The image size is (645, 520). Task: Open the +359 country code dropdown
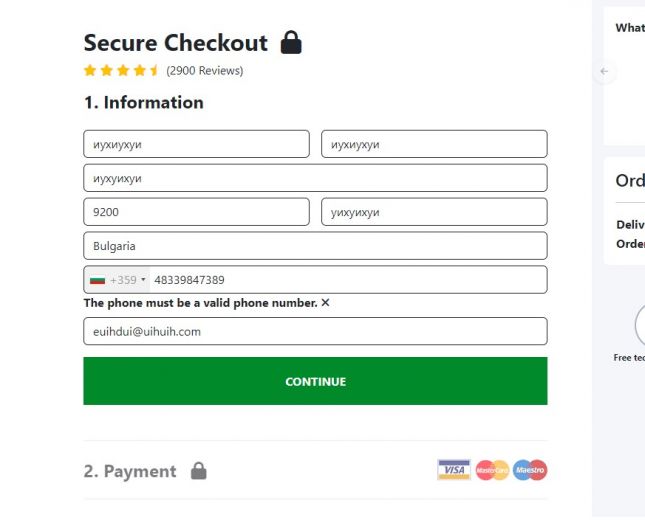129,280
